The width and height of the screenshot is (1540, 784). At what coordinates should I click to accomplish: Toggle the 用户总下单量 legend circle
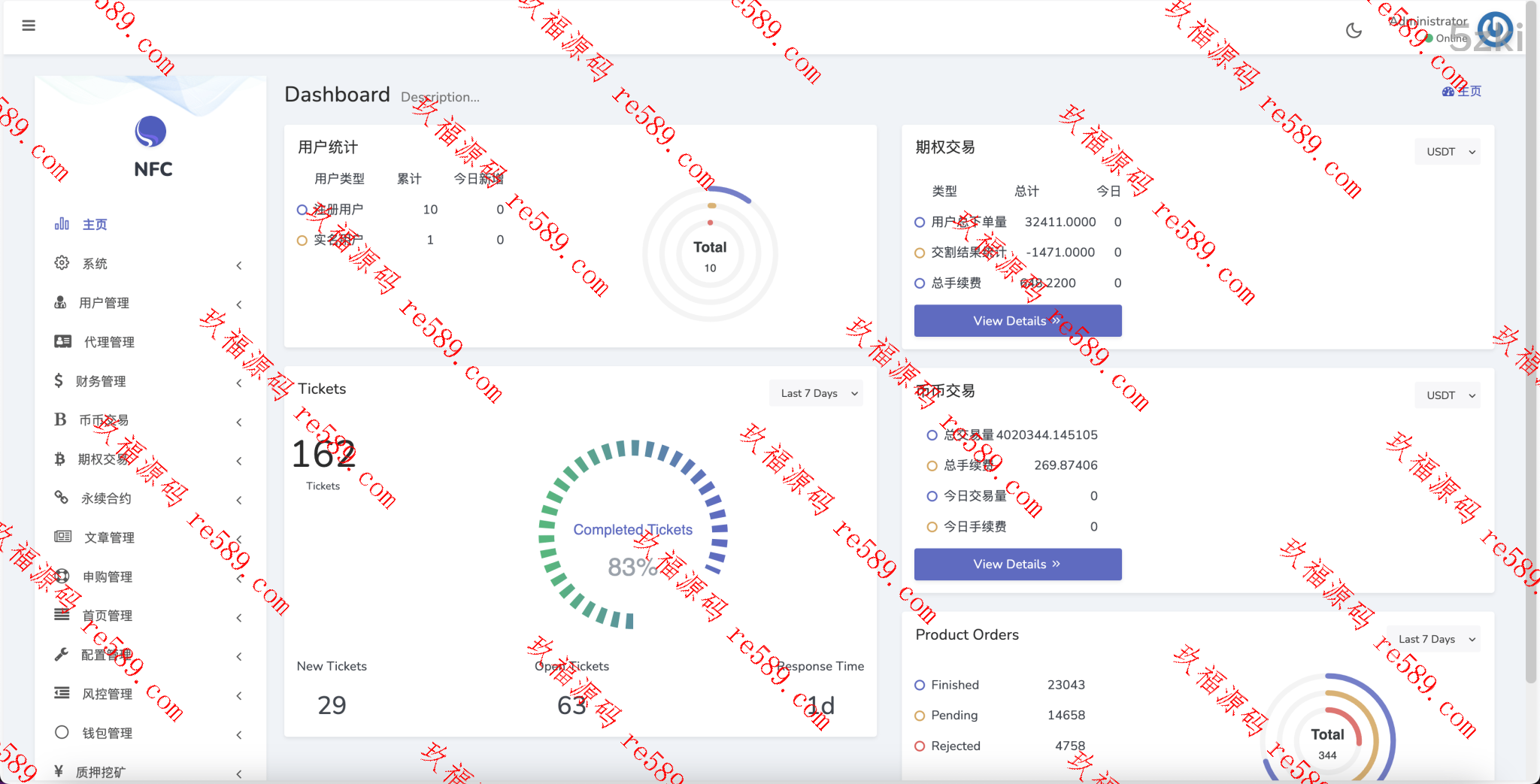pos(920,222)
